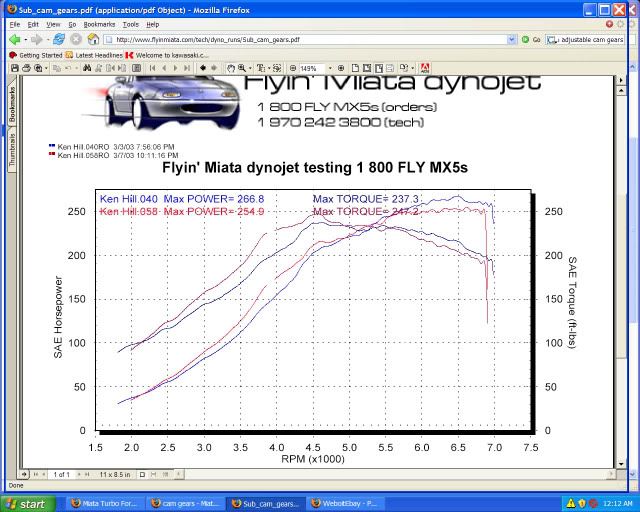Screen dimensions: 640x512
Task: Set view to Actual Size
Action: point(356,68)
